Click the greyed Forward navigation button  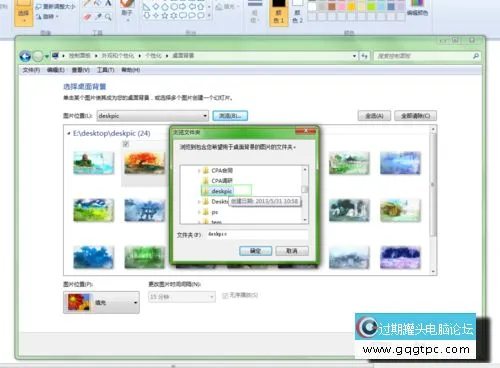(x=38, y=56)
